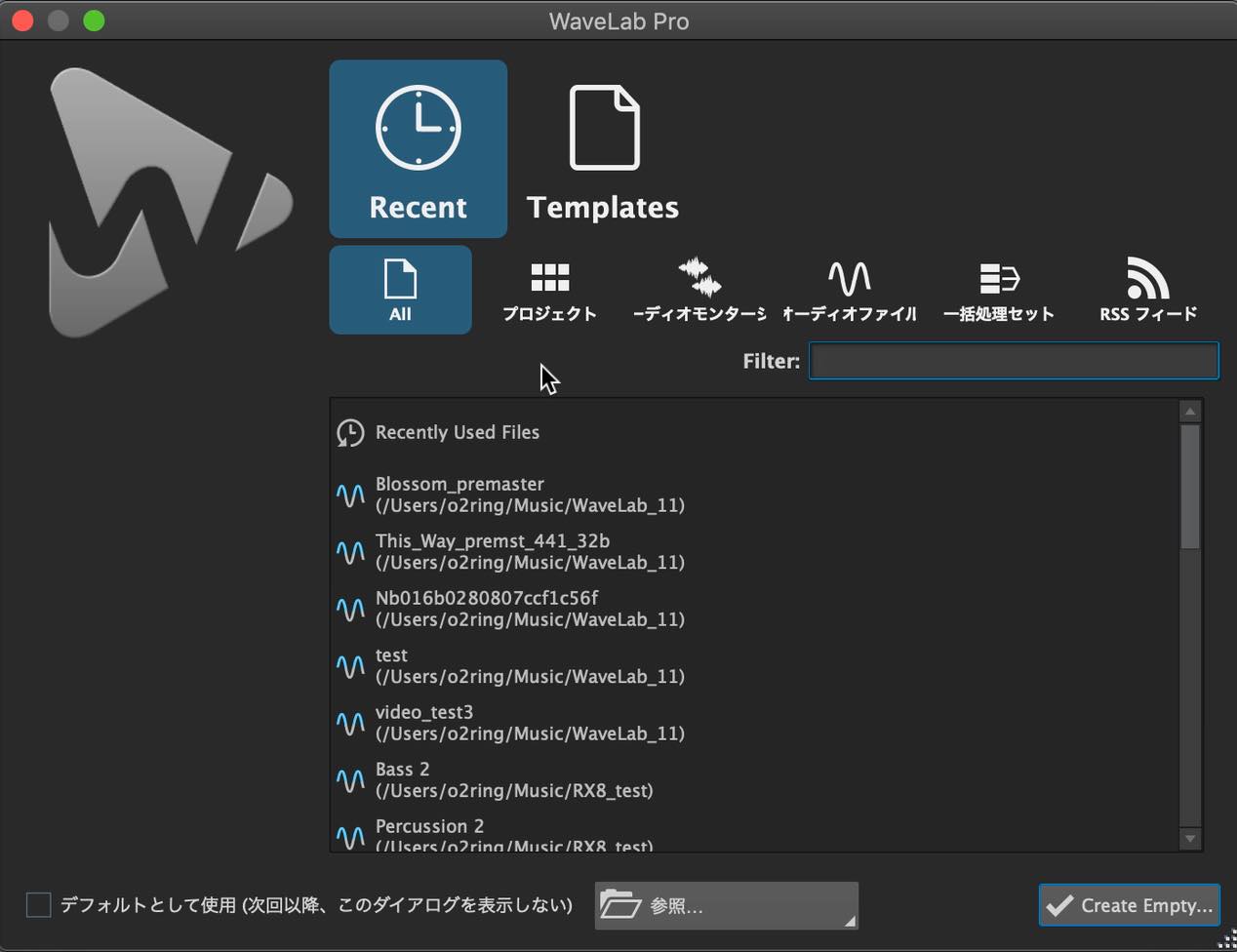
Task: Open This_Way_premst_441_32b file
Action: (x=530, y=551)
